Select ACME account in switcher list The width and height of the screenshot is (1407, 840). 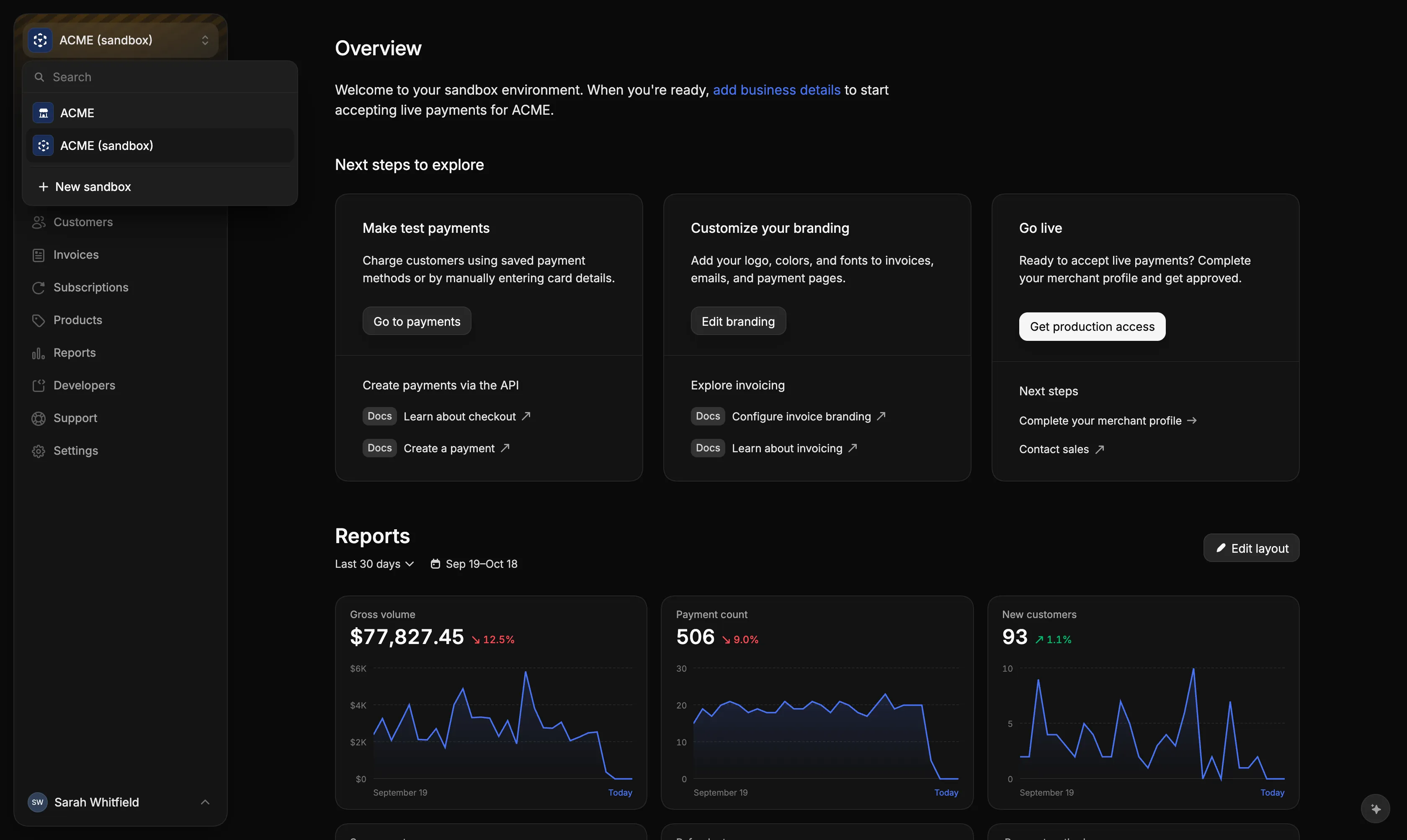[x=160, y=113]
